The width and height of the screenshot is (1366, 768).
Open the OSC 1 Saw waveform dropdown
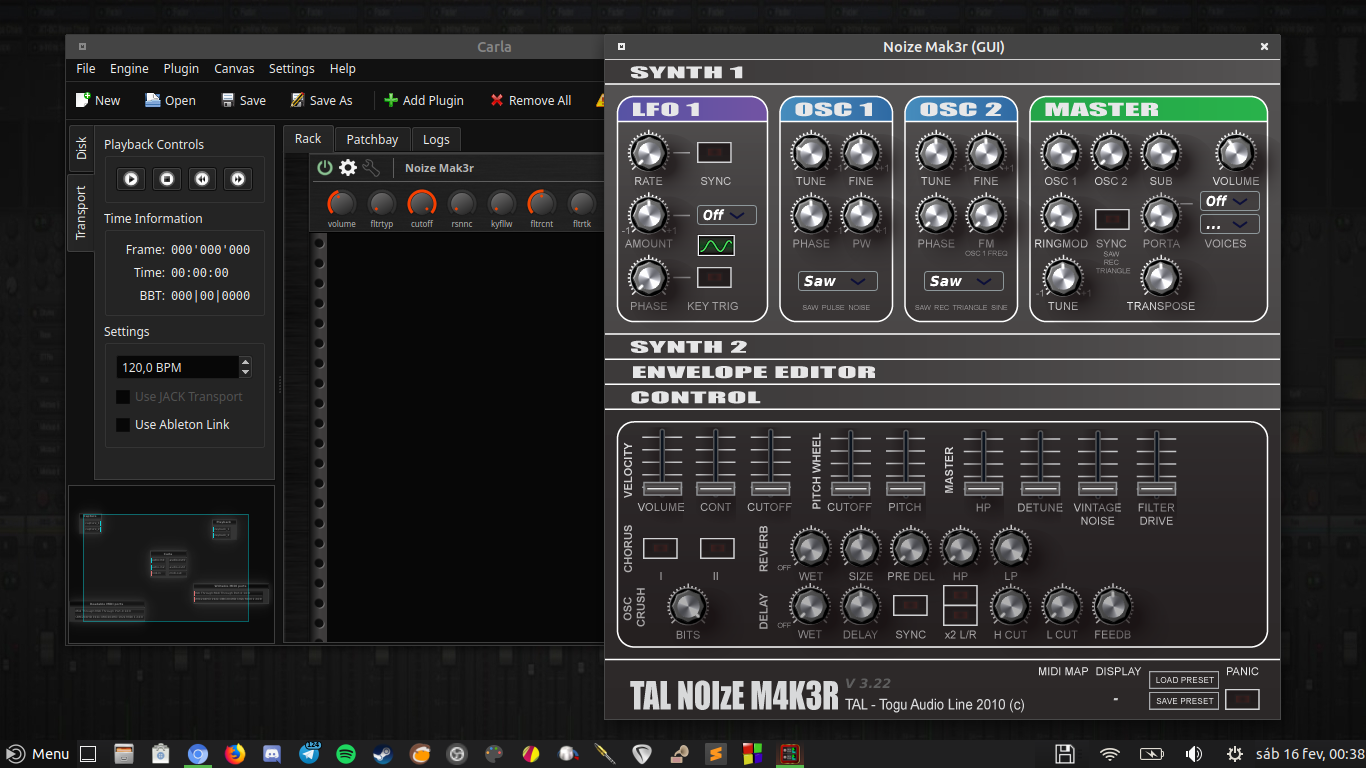(x=836, y=281)
